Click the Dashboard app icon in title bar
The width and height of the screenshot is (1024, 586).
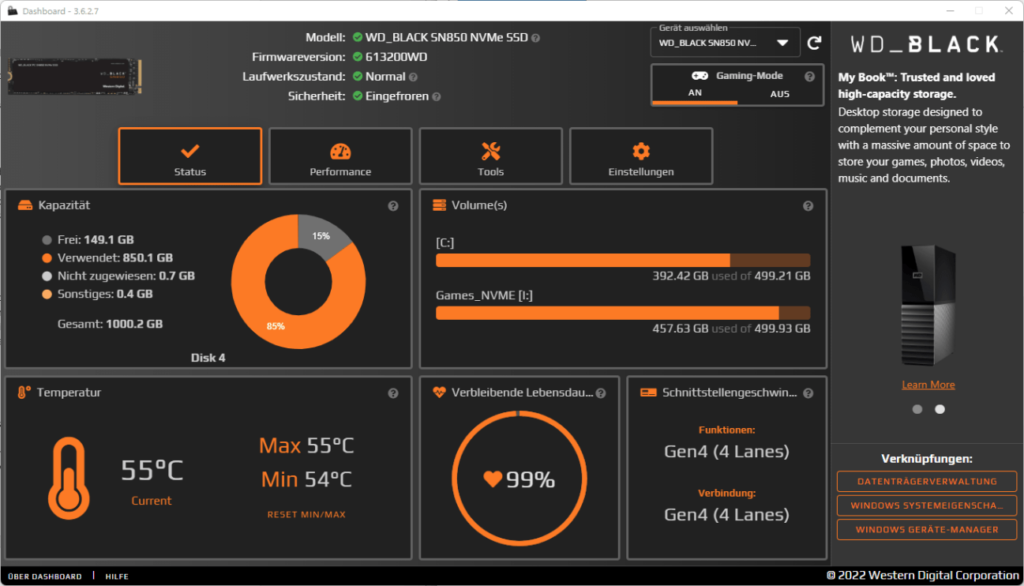(12, 11)
